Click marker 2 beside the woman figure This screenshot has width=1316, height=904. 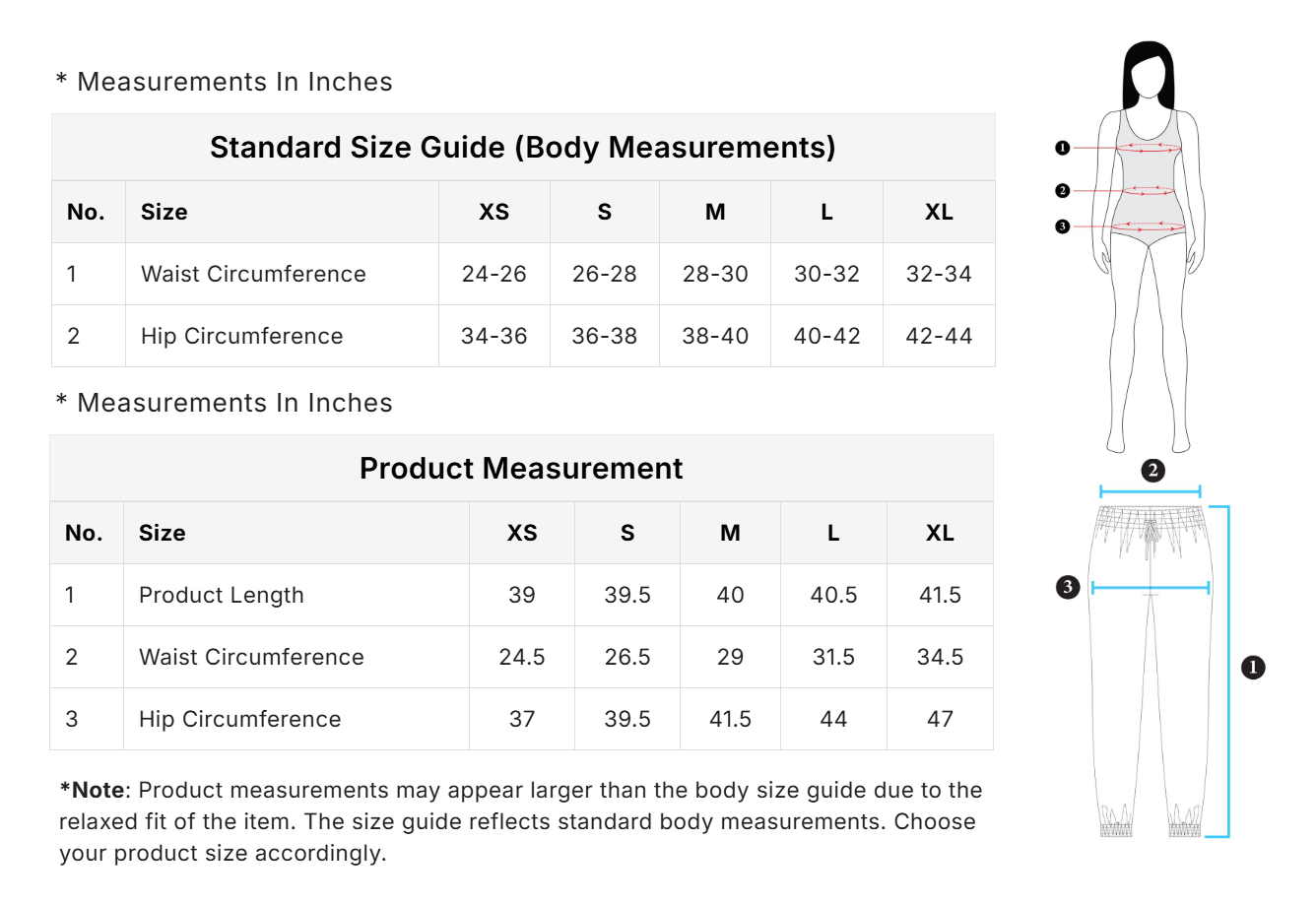[1062, 191]
